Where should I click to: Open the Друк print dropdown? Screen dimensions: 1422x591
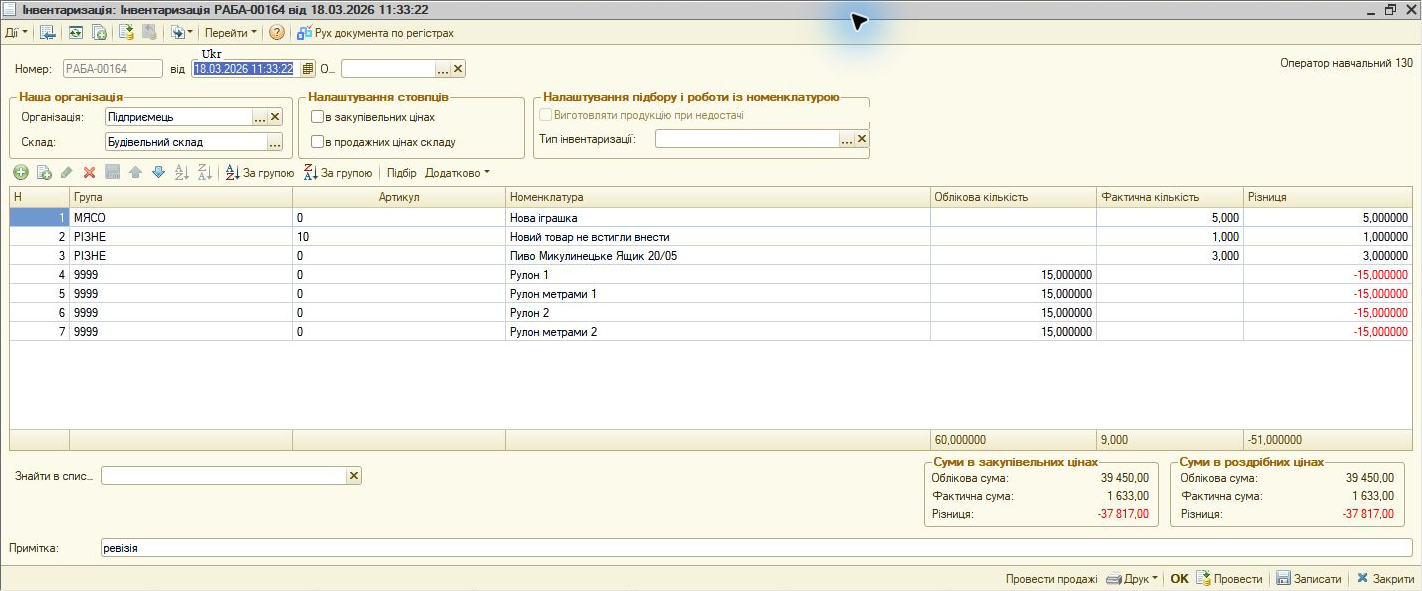pyautogui.click(x=1132, y=579)
